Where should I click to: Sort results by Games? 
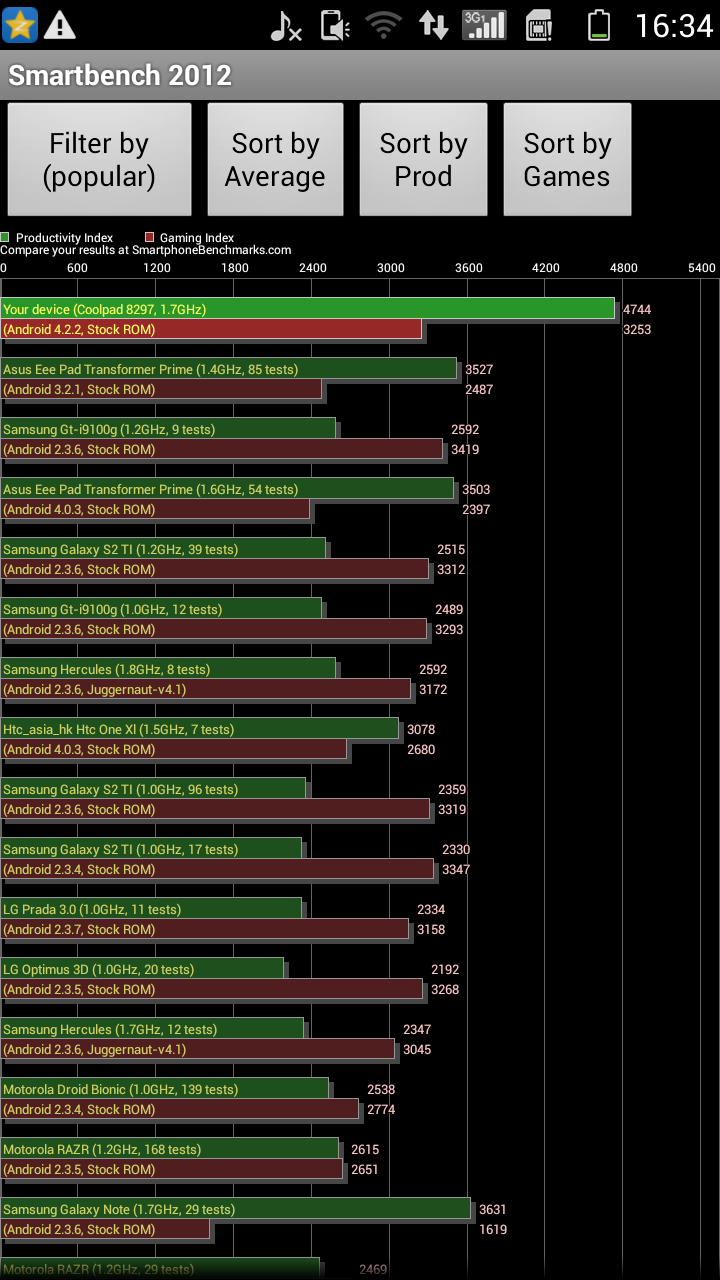(x=567, y=159)
